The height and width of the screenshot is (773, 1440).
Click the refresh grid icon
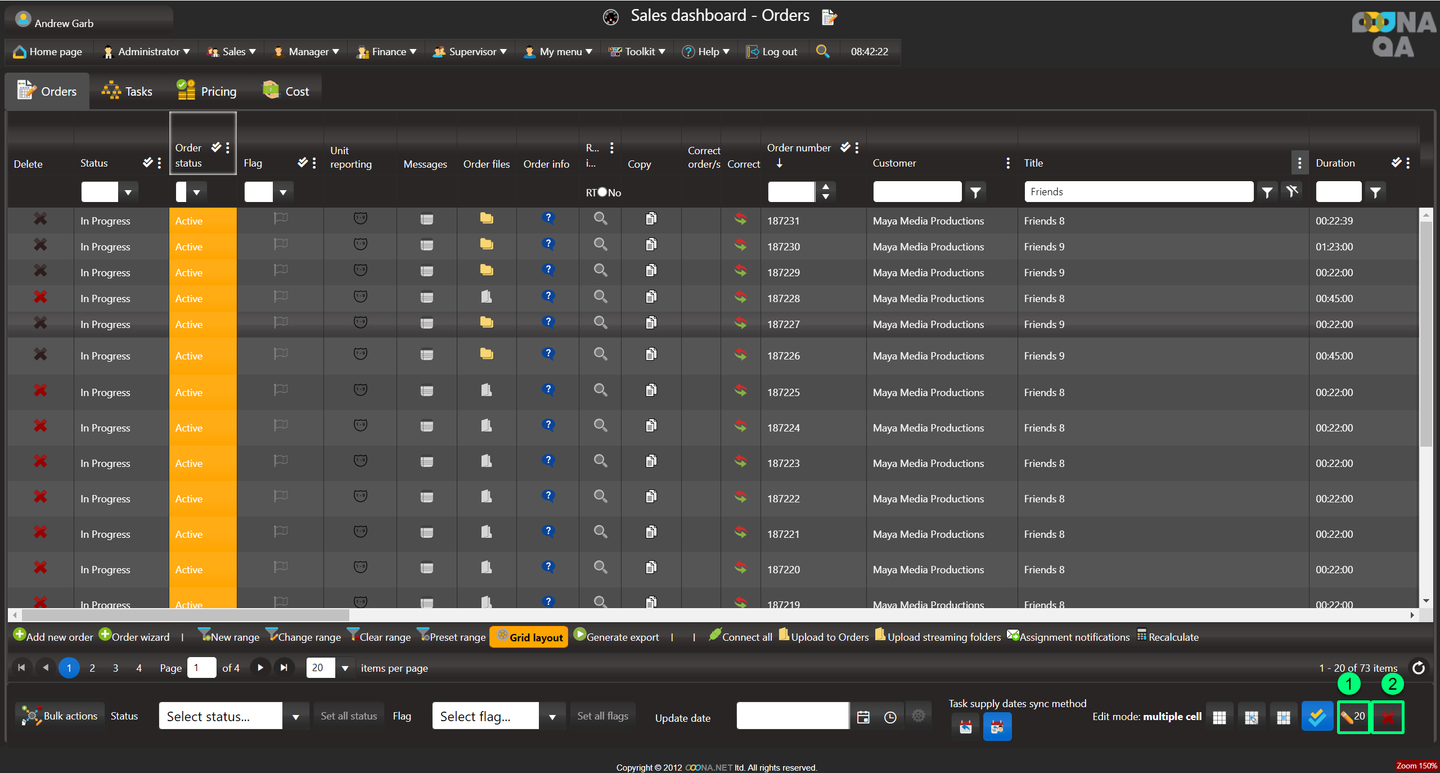point(1417,668)
